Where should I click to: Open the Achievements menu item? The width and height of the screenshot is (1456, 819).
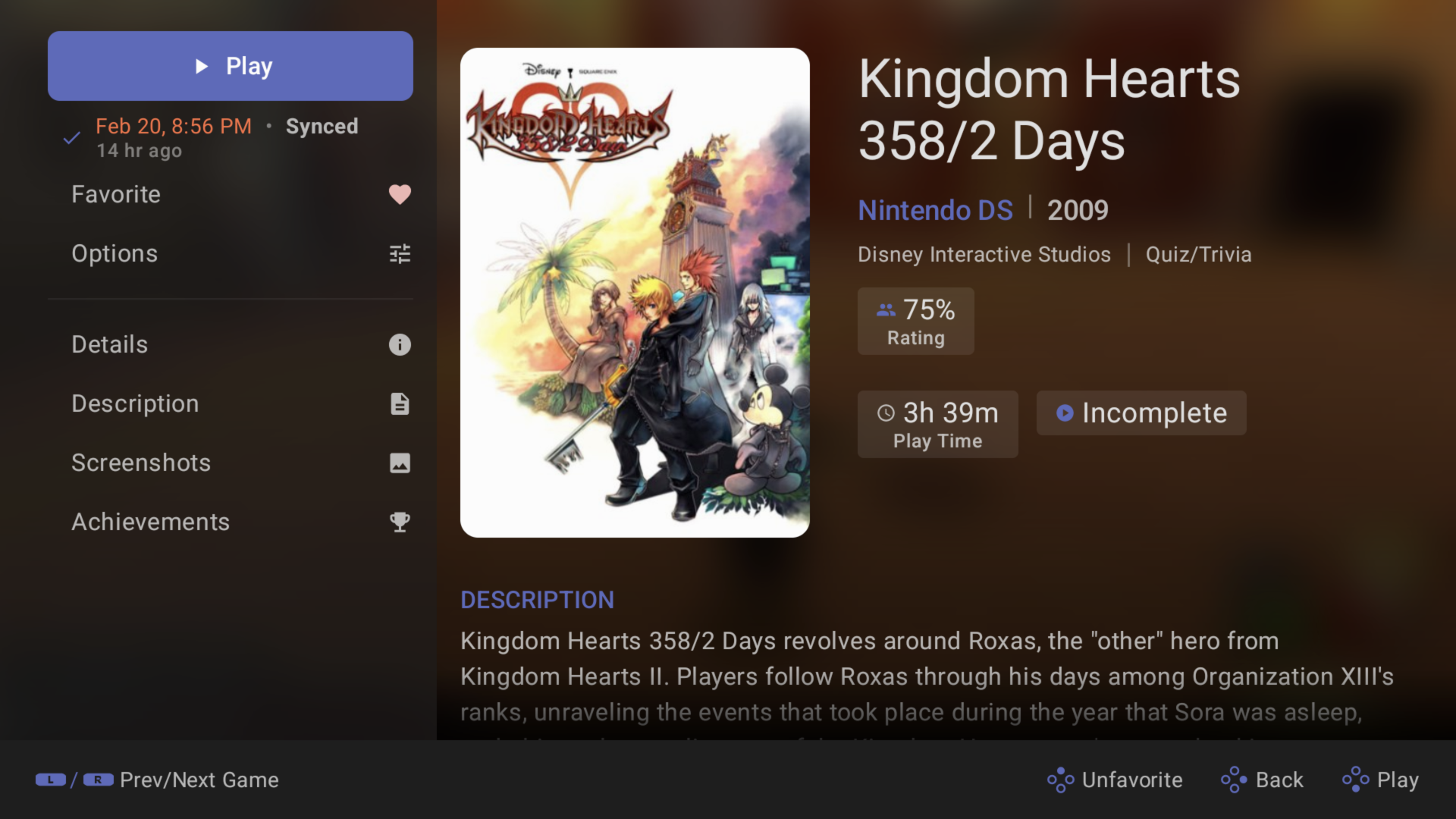[x=151, y=522]
